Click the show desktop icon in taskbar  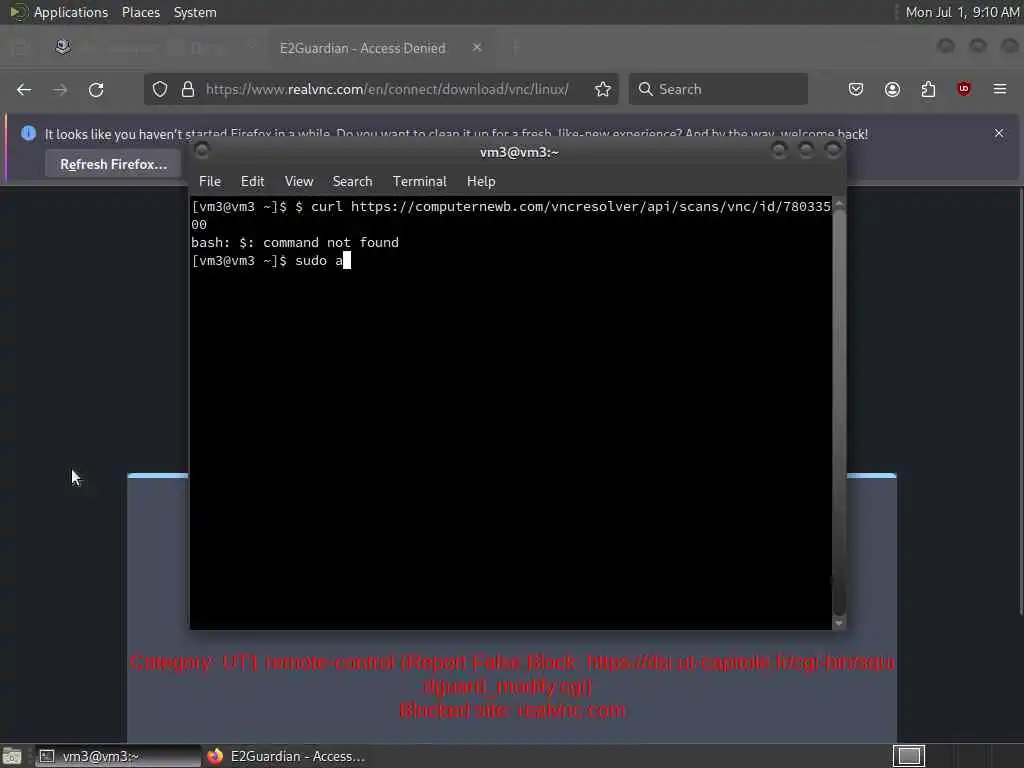click(12, 756)
